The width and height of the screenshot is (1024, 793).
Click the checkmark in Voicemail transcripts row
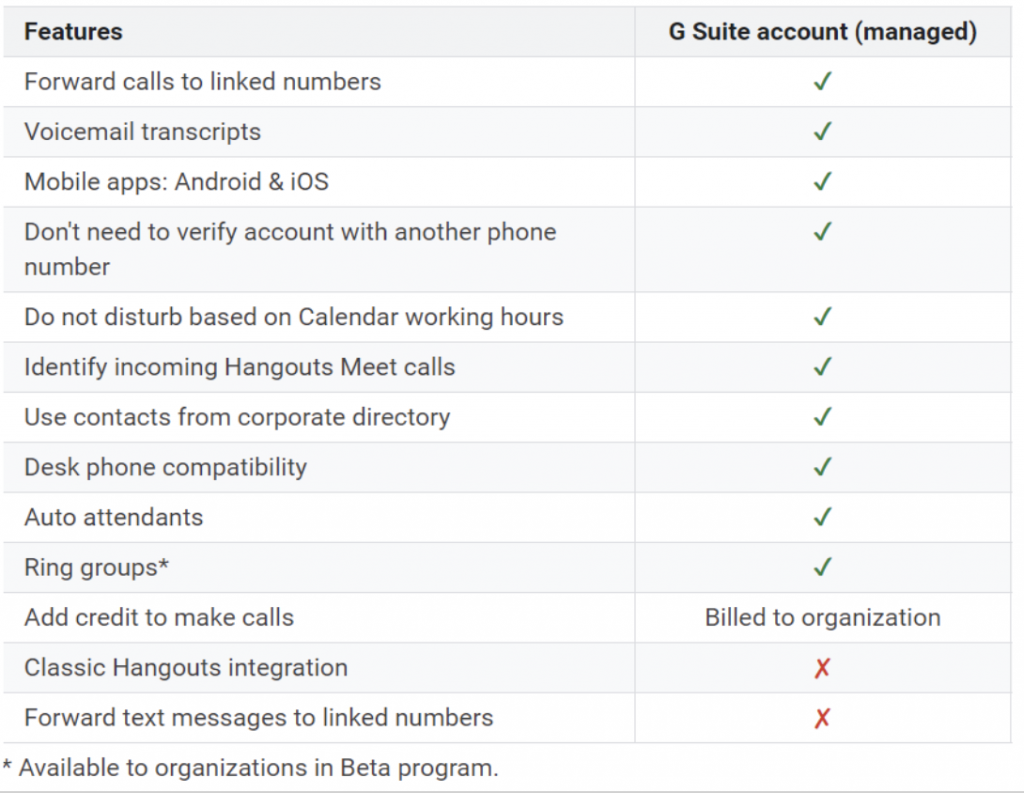[822, 131]
